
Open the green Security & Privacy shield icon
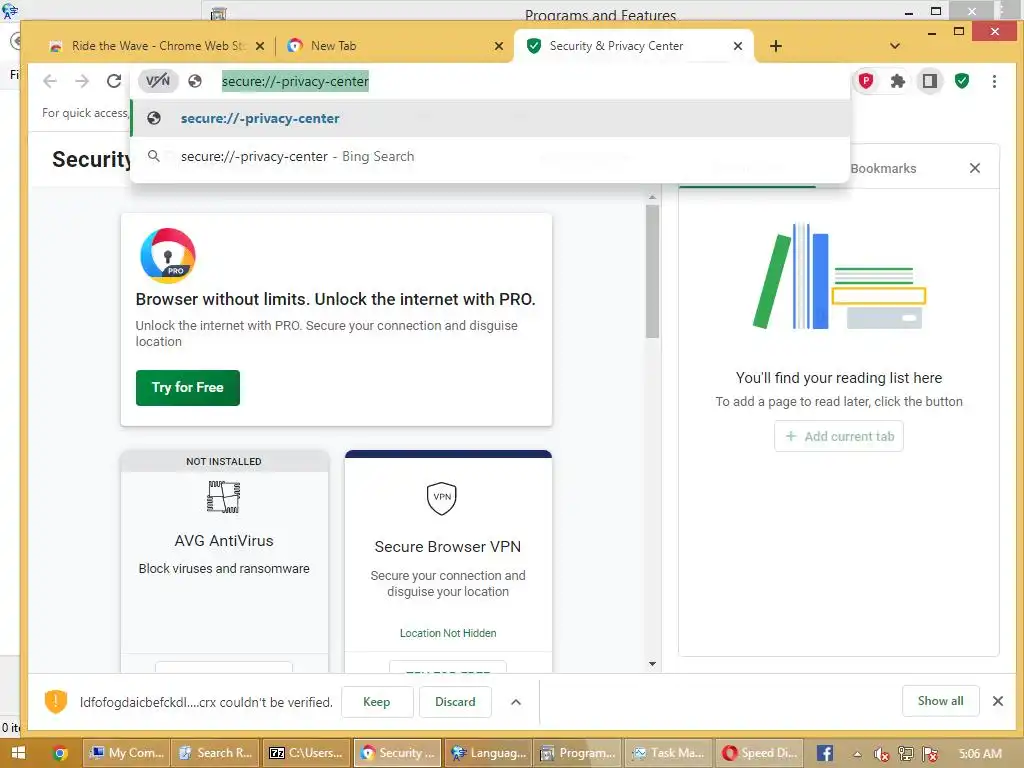click(961, 81)
